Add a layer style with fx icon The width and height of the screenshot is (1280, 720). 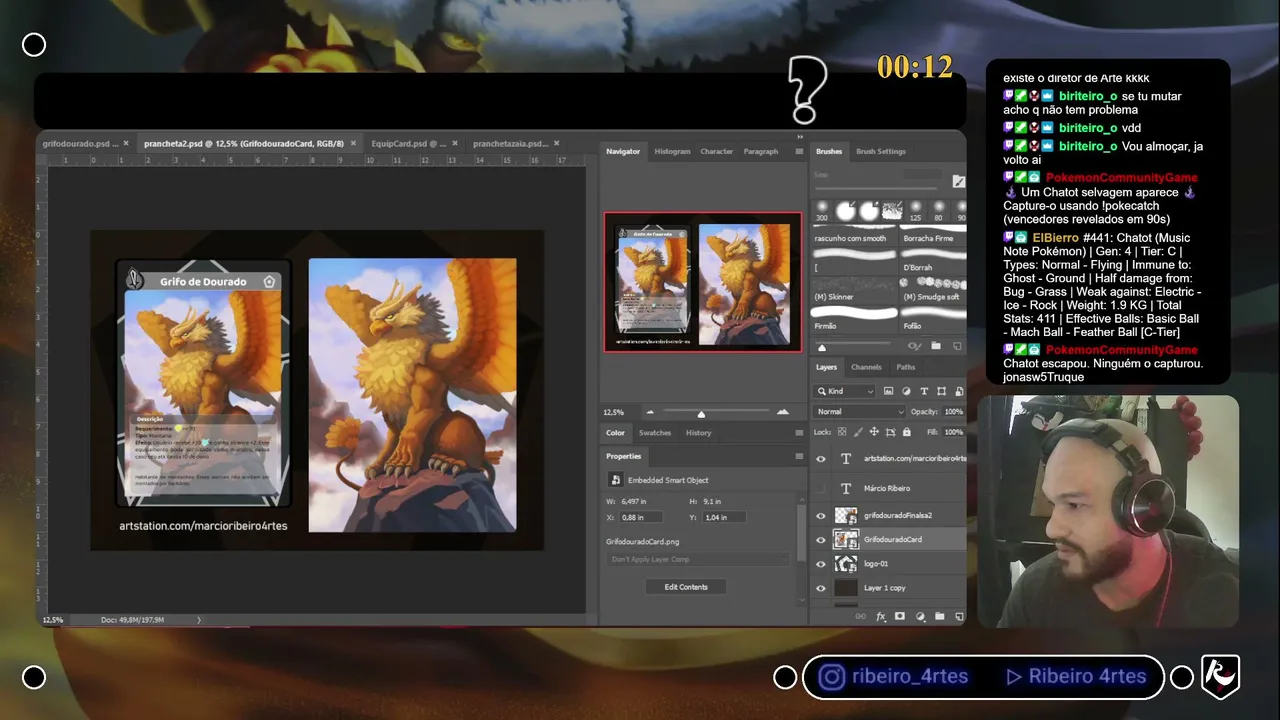tap(881, 617)
